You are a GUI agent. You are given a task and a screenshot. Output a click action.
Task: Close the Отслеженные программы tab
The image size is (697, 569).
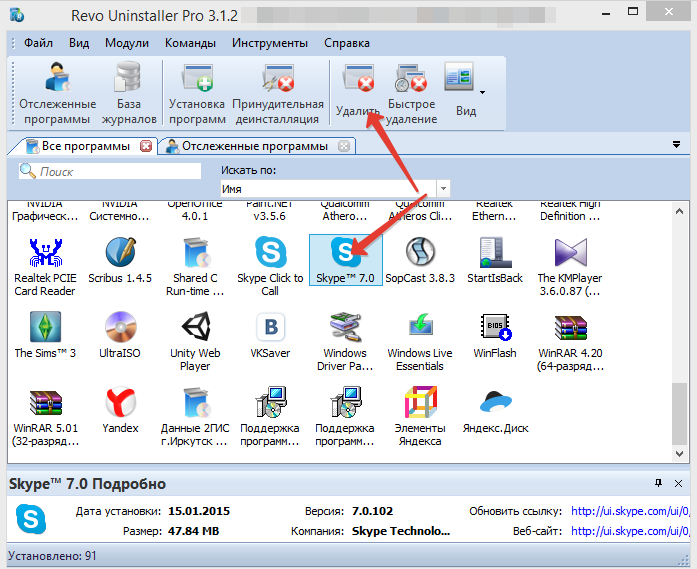pos(344,146)
